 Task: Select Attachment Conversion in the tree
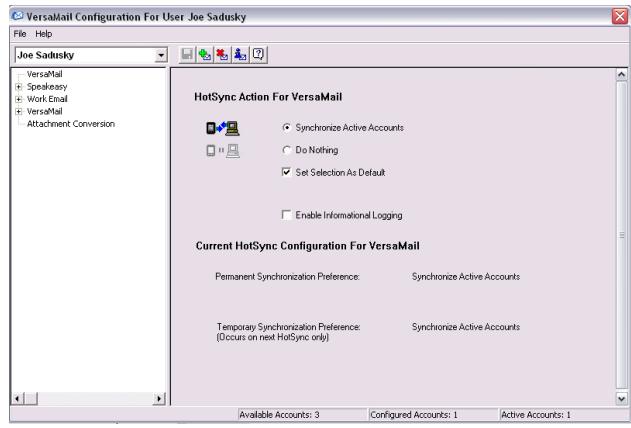click(71, 124)
